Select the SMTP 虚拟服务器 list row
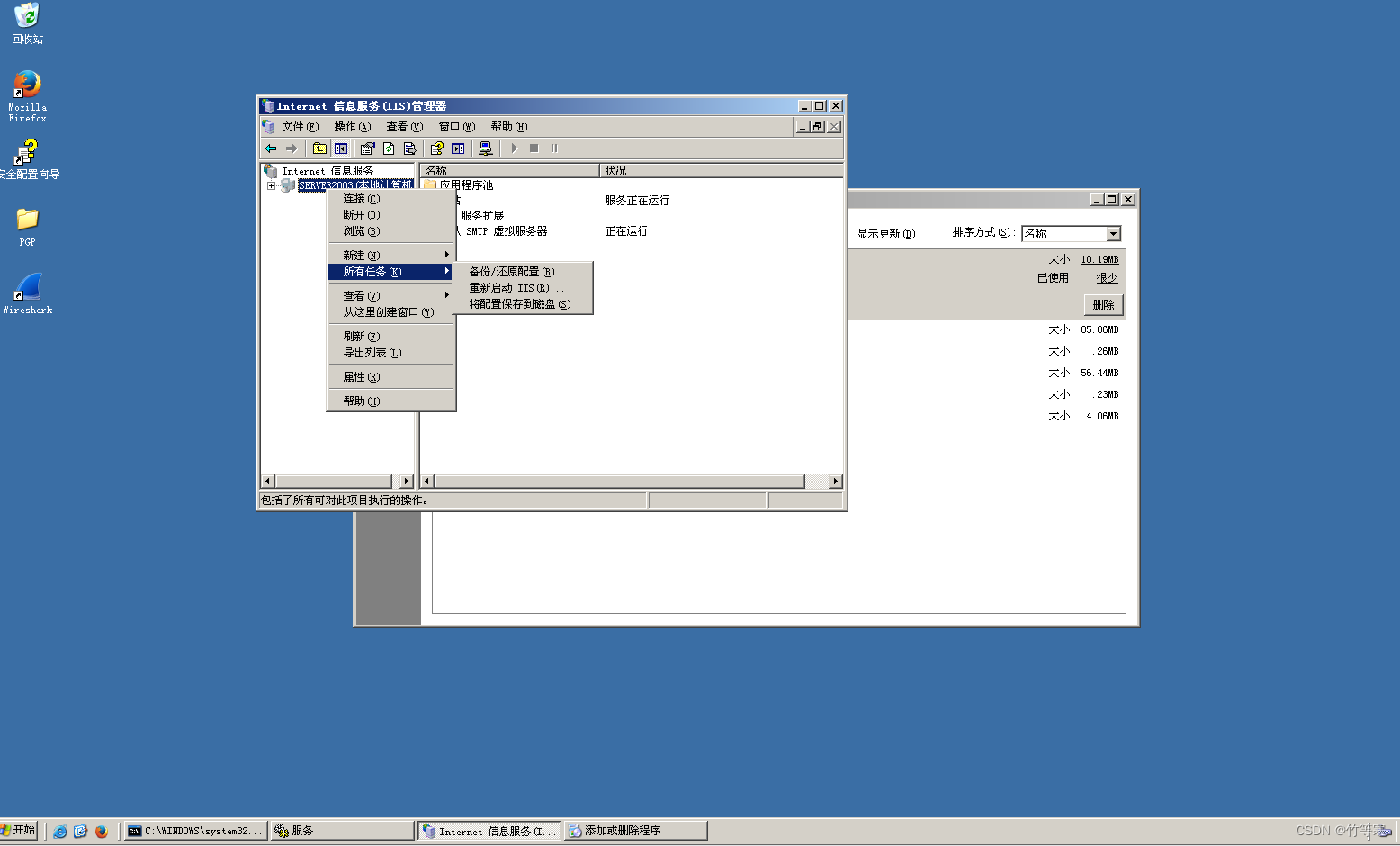The height and width of the screenshot is (846, 1400). [506, 231]
